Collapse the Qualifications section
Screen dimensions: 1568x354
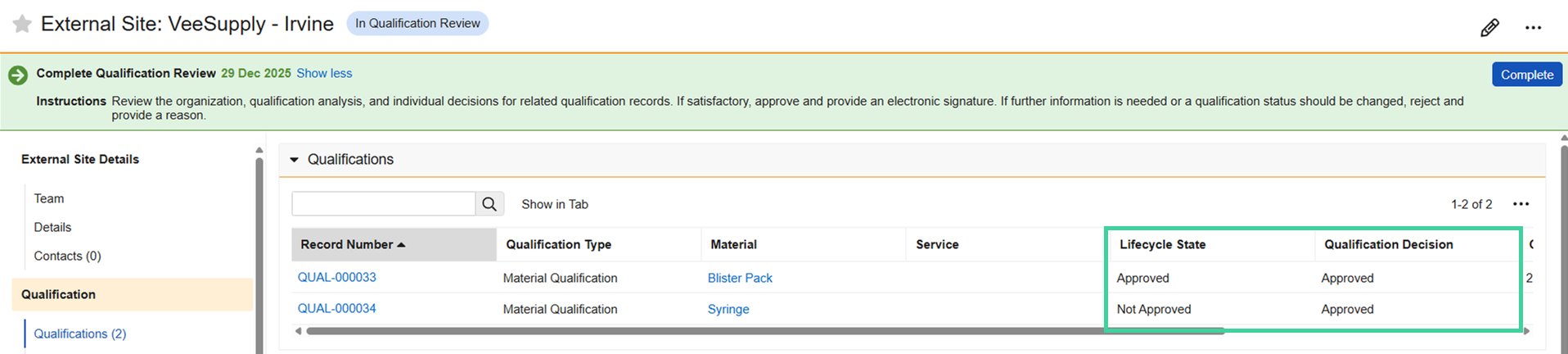point(295,160)
